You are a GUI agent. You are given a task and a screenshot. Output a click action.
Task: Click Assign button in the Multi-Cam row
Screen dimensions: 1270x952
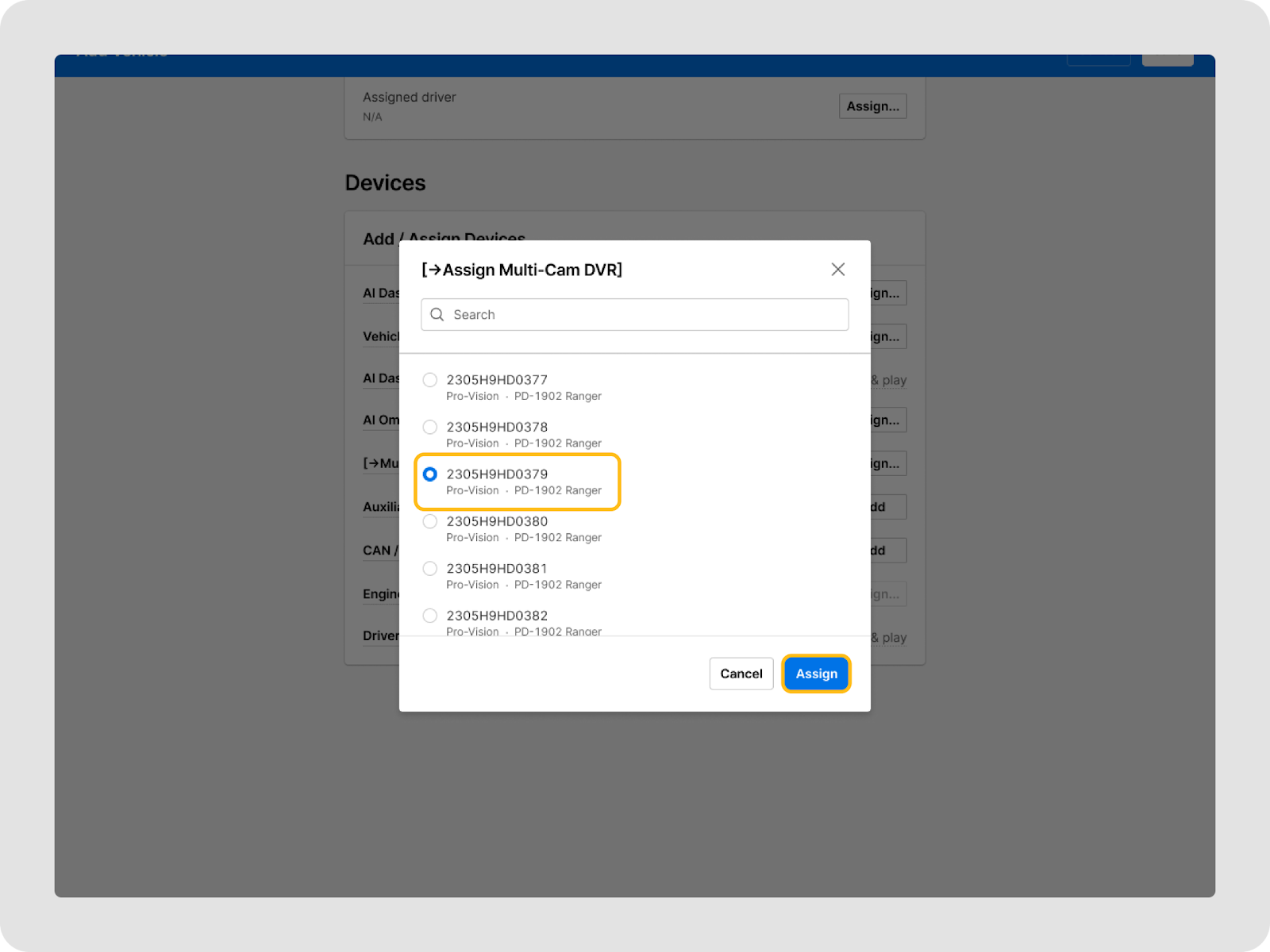tap(887, 463)
